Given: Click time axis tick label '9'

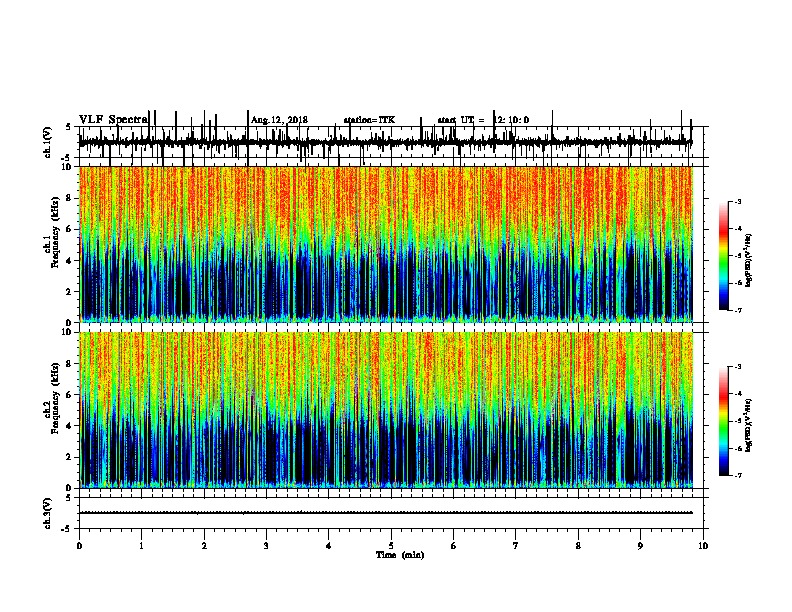Looking at the screenshot, I should click(x=641, y=545).
